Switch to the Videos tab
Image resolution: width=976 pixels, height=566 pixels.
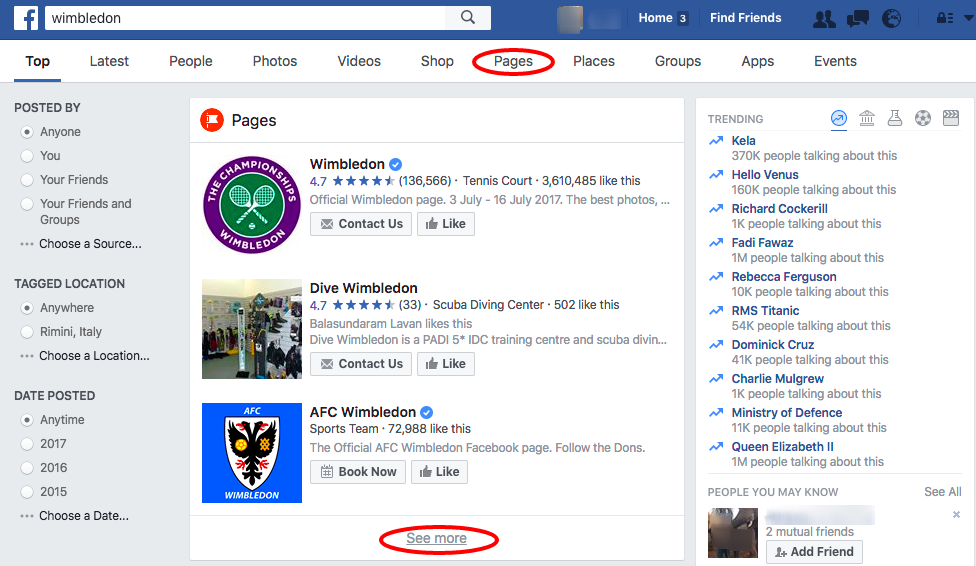click(x=359, y=61)
